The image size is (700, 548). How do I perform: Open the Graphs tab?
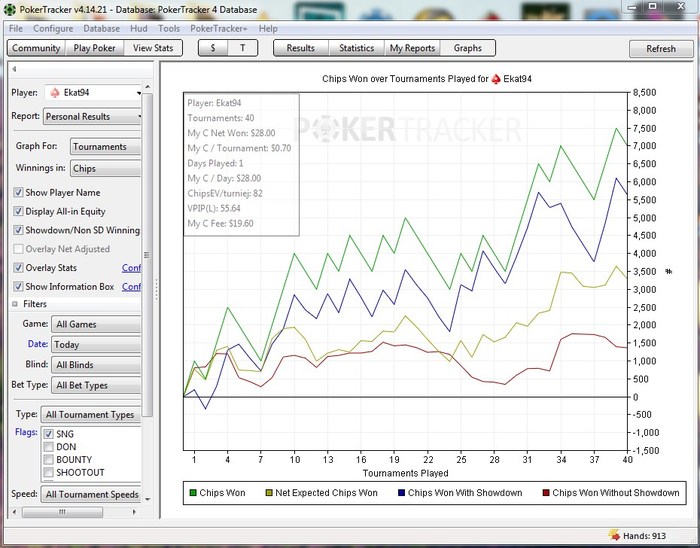[467, 48]
